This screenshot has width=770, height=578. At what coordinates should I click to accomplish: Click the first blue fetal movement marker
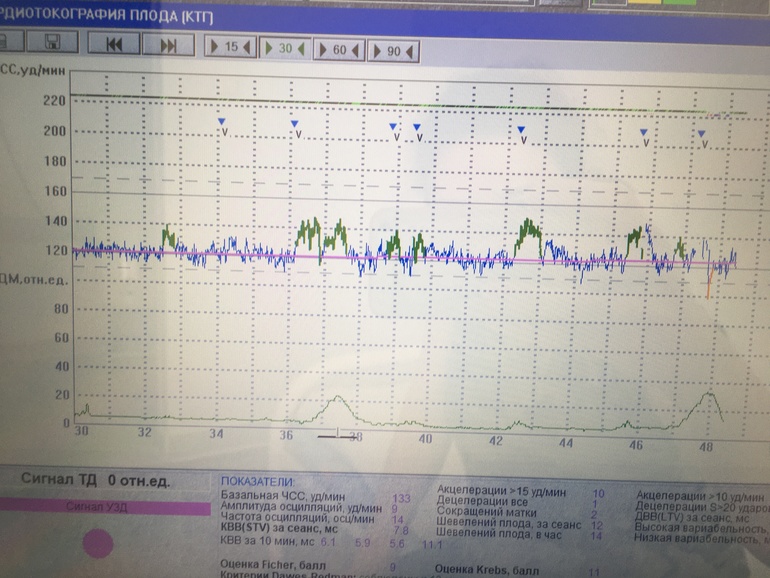(x=222, y=122)
